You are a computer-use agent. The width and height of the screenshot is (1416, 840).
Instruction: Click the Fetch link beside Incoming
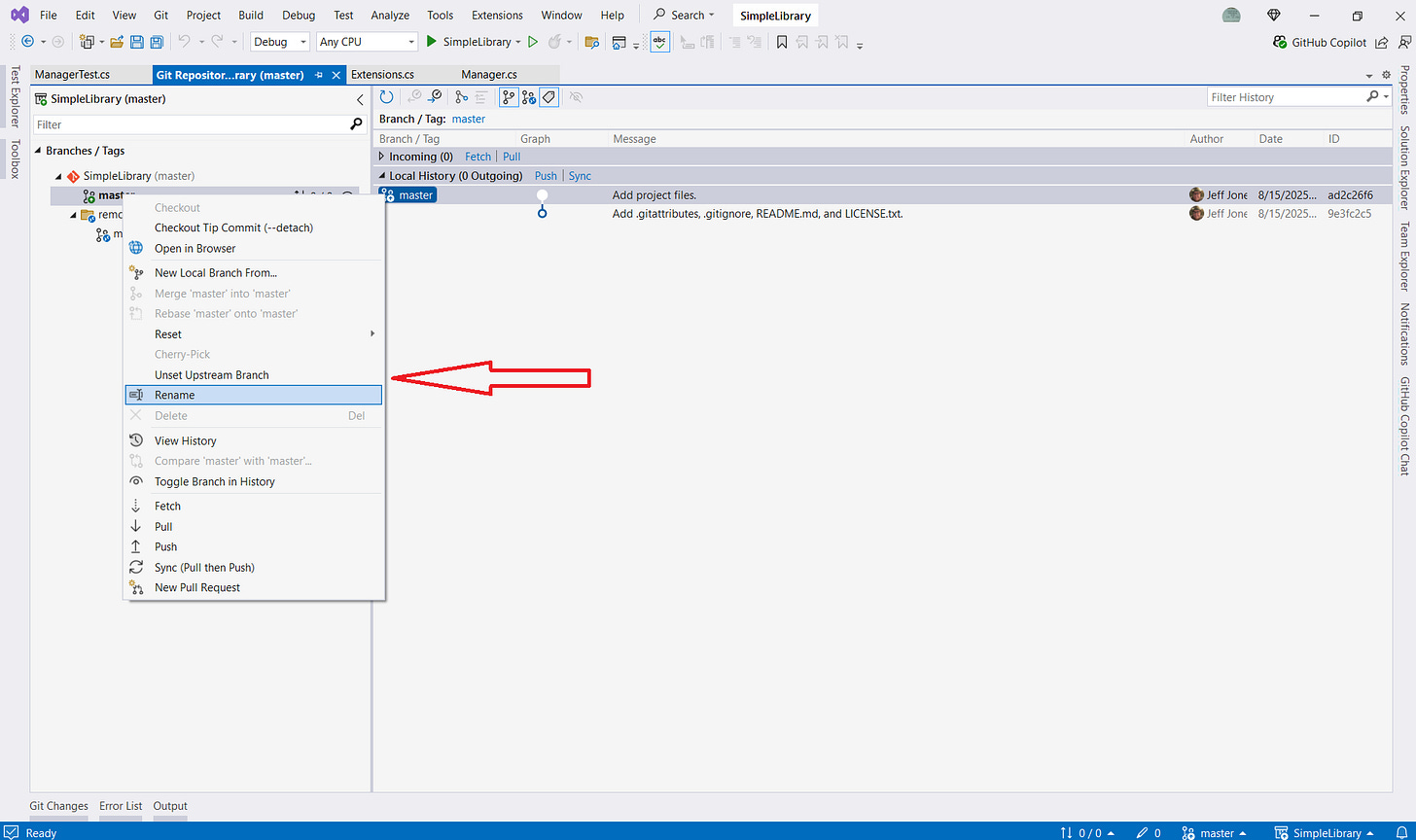tap(478, 157)
